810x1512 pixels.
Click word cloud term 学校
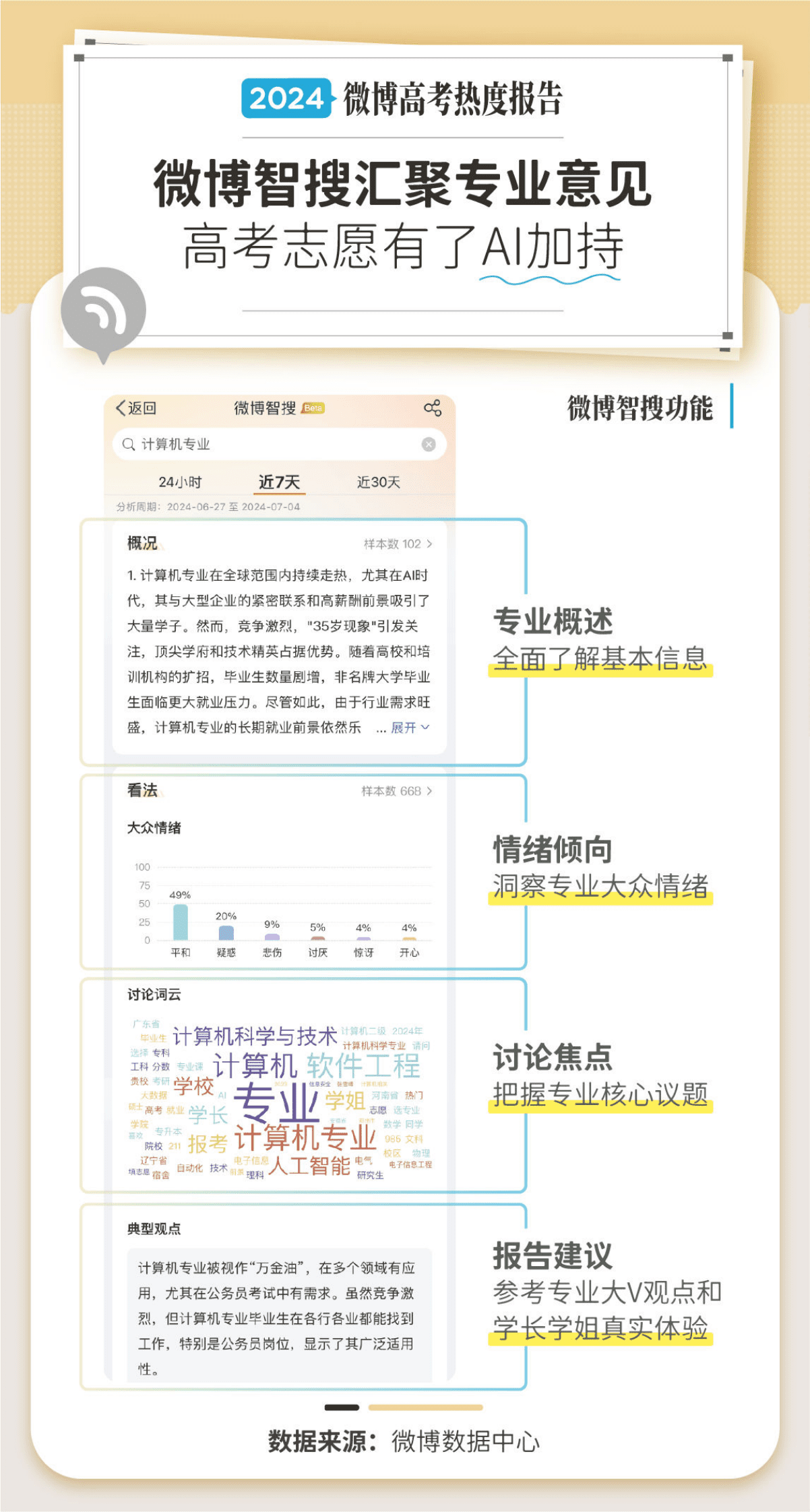click(193, 1085)
